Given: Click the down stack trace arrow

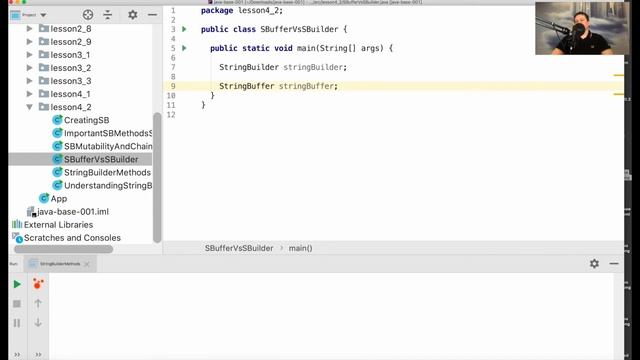Looking at the screenshot, I should (38, 322).
